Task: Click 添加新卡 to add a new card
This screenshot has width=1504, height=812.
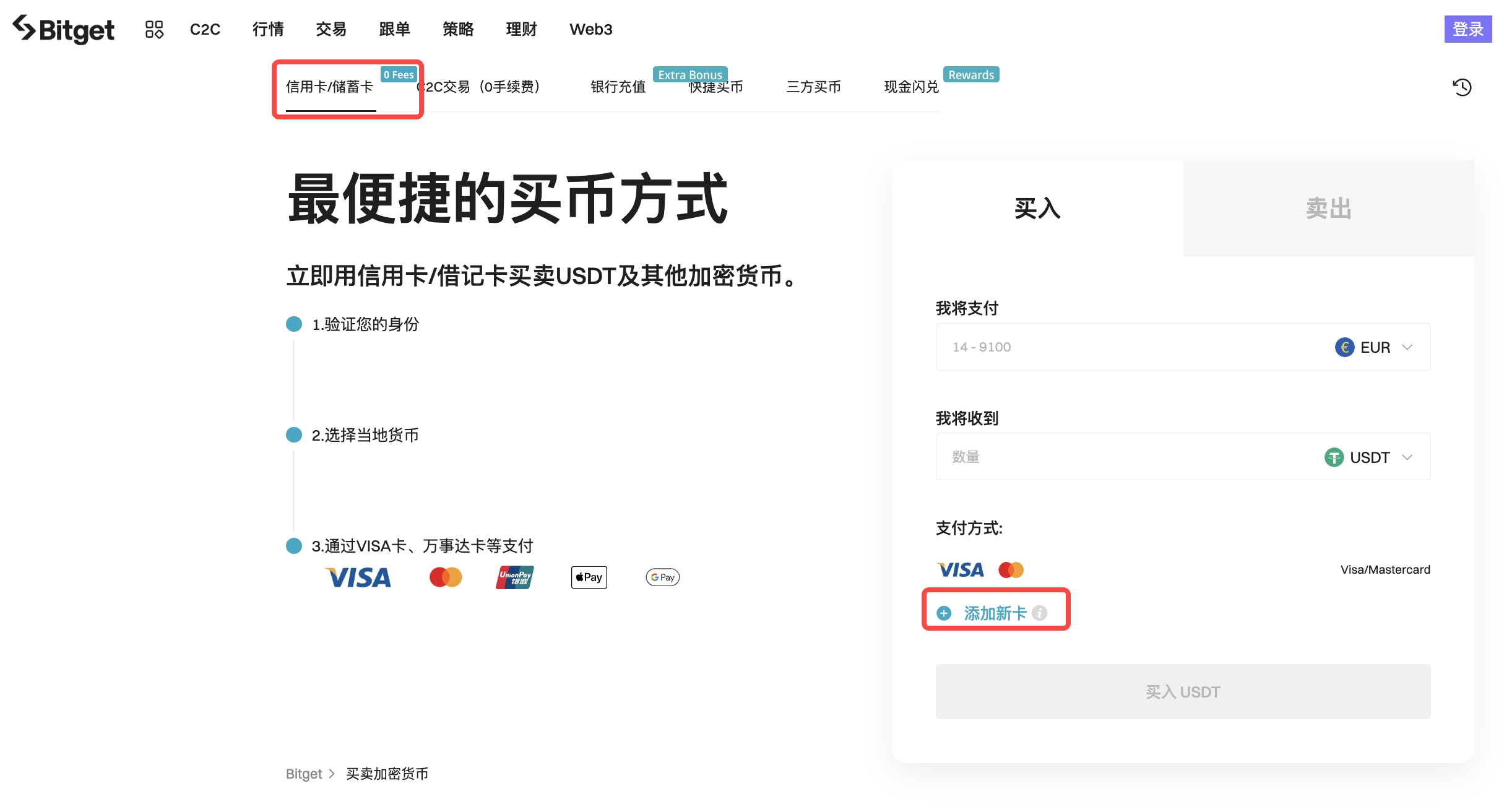Action: click(x=993, y=613)
